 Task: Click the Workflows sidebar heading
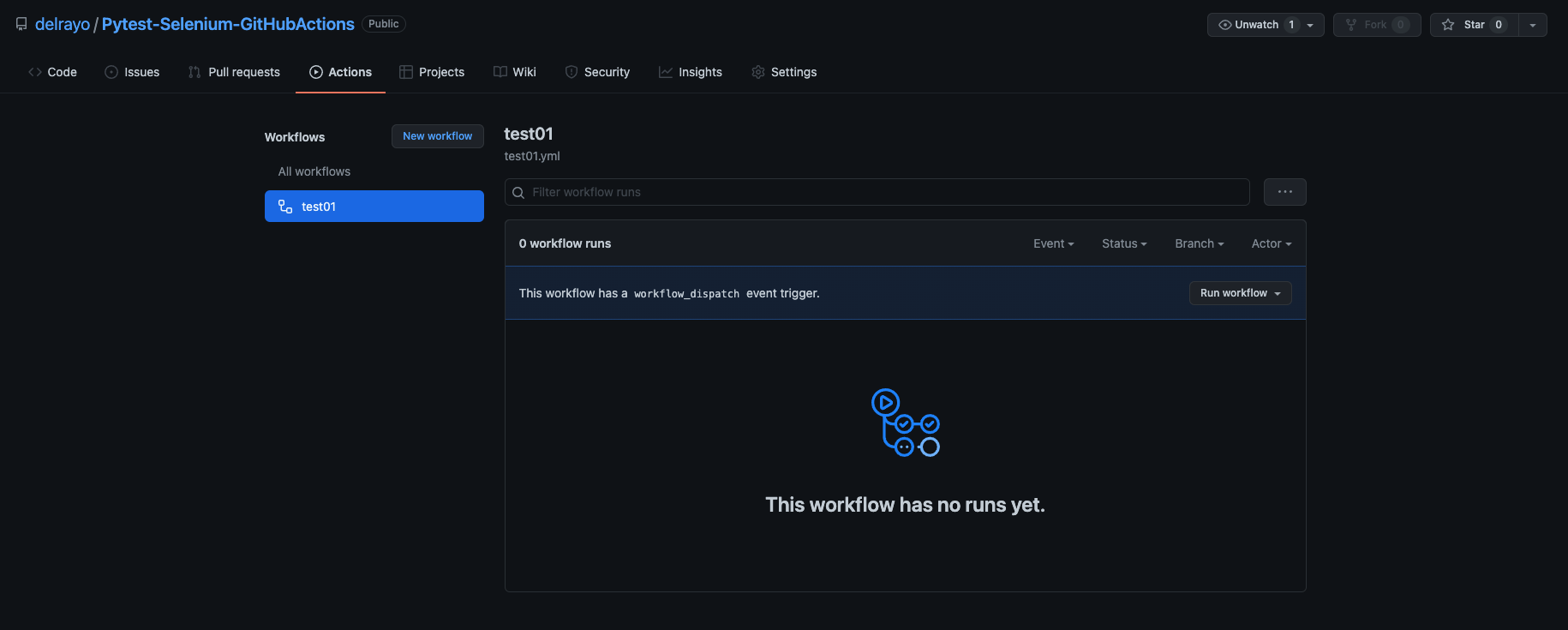[x=295, y=137]
